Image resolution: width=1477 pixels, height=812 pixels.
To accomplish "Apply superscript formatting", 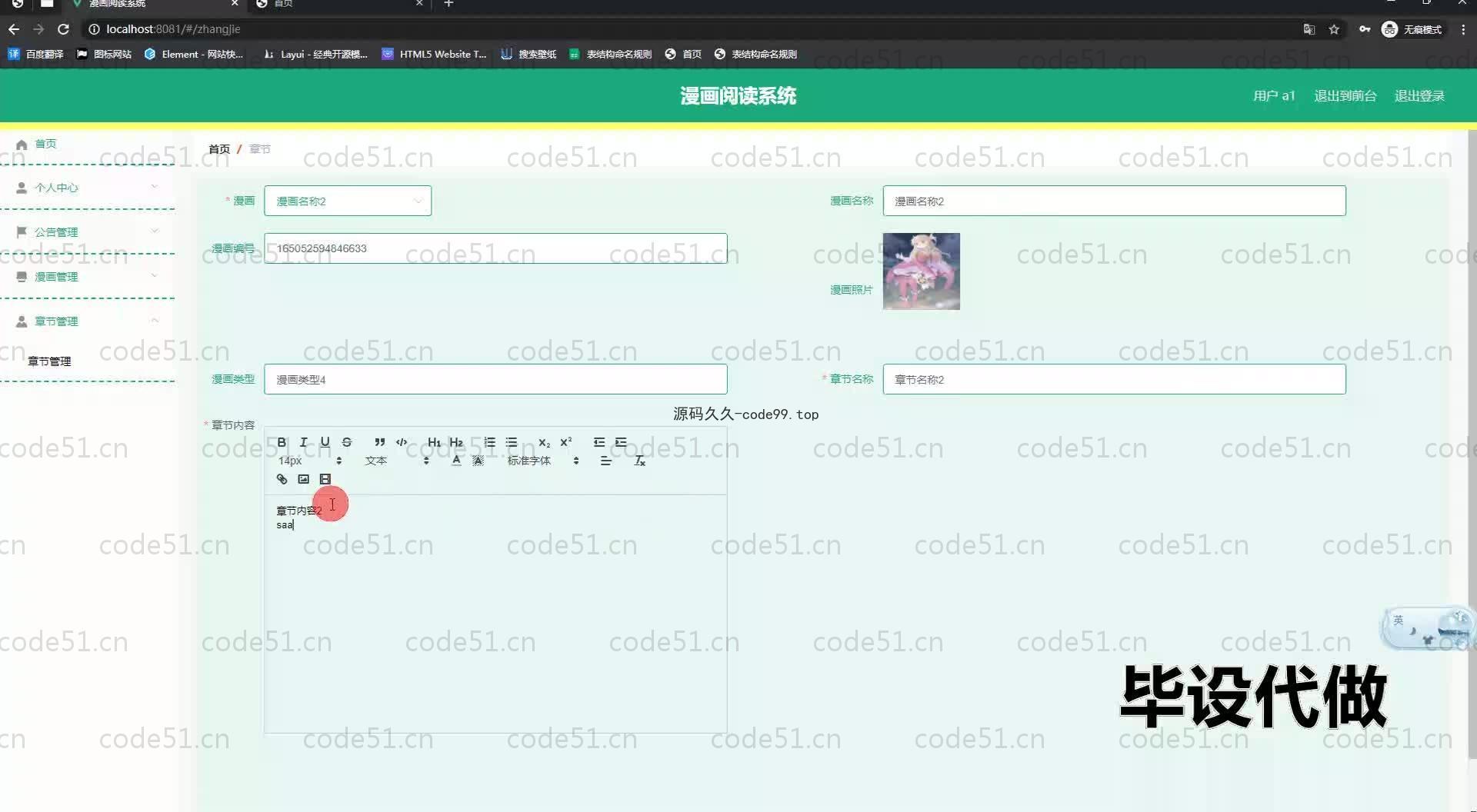I will tap(566, 442).
